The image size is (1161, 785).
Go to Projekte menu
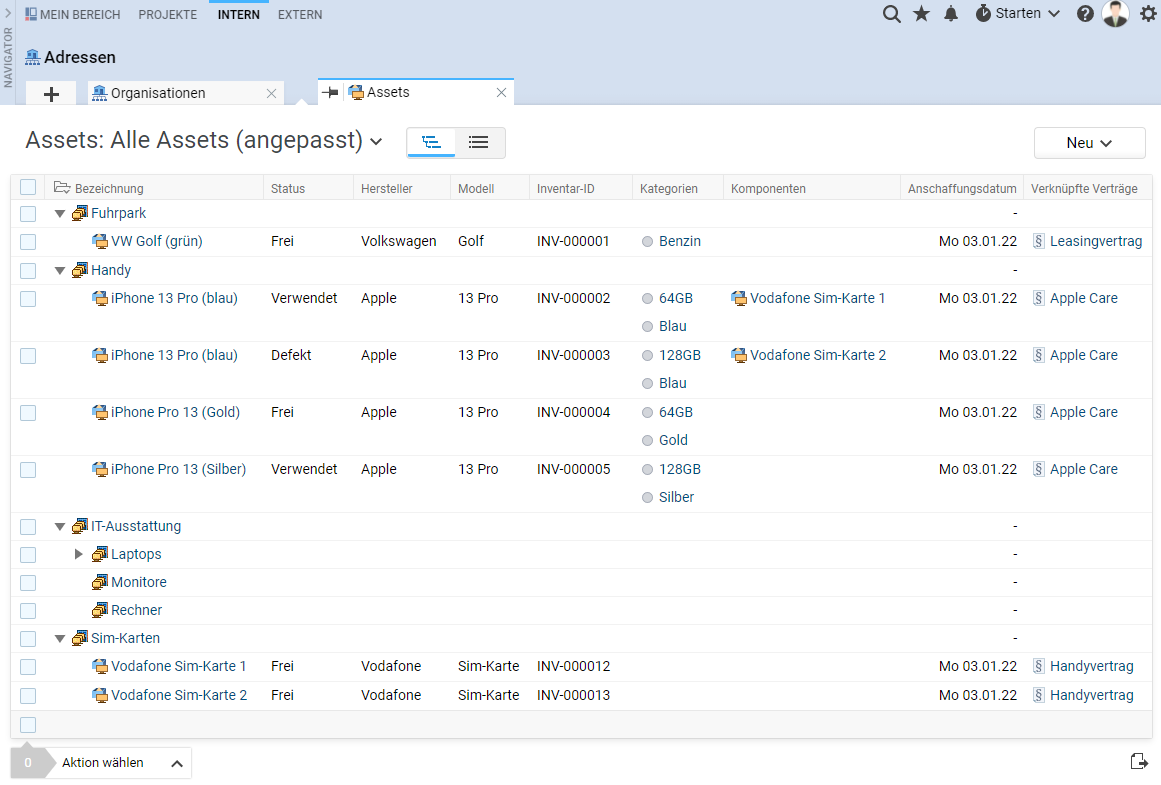[x=167, y=15]
